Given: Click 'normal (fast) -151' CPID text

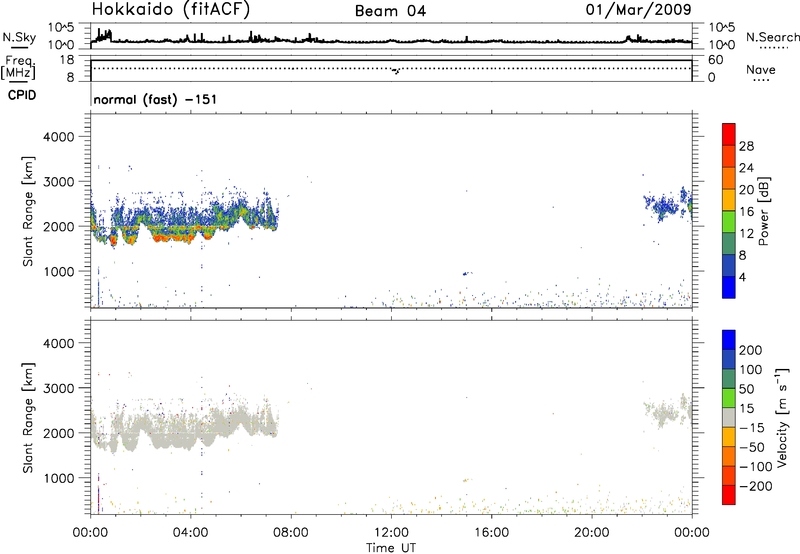Looking at the screenshot, I should coord(155,99).
